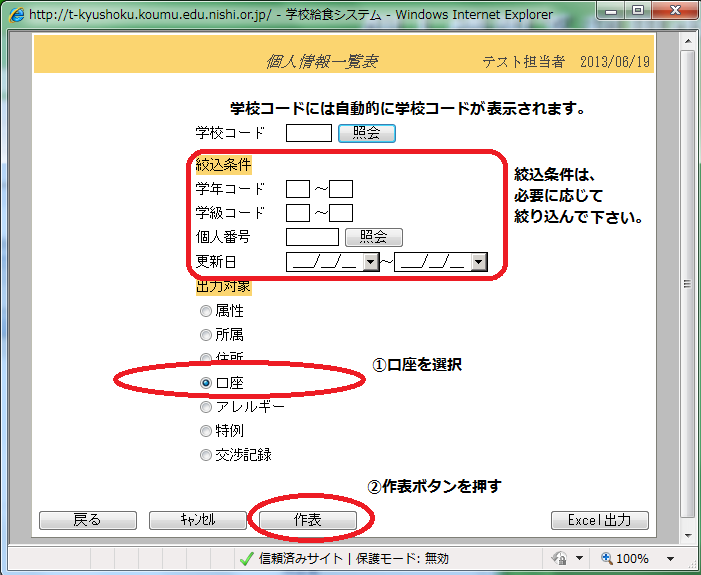The image size is (701, 575).
Task: Click the 絞込条件 section heading
Action: click(224, 165)
